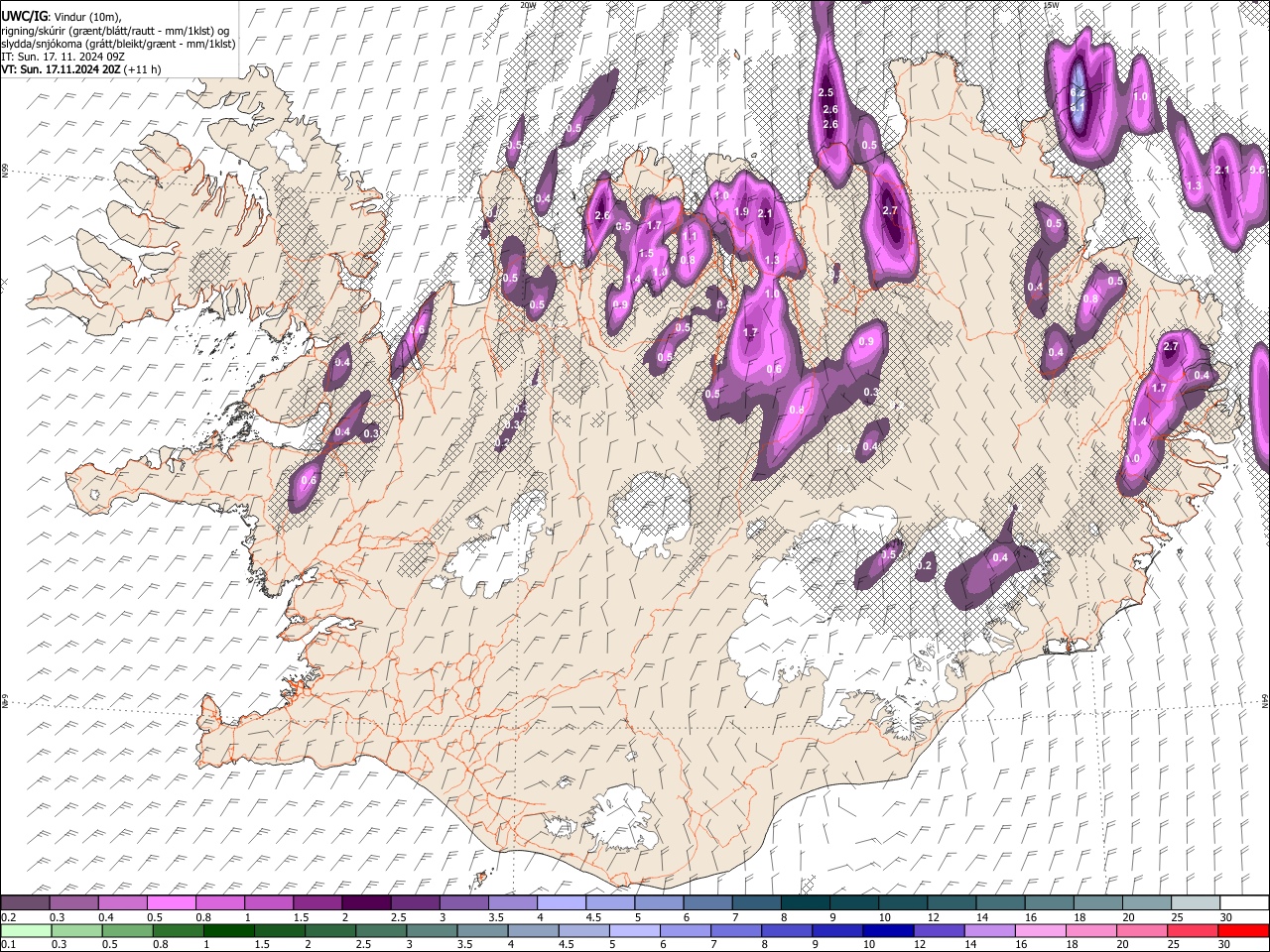Select top legend swatch labeled 3.5

[511, 902]
